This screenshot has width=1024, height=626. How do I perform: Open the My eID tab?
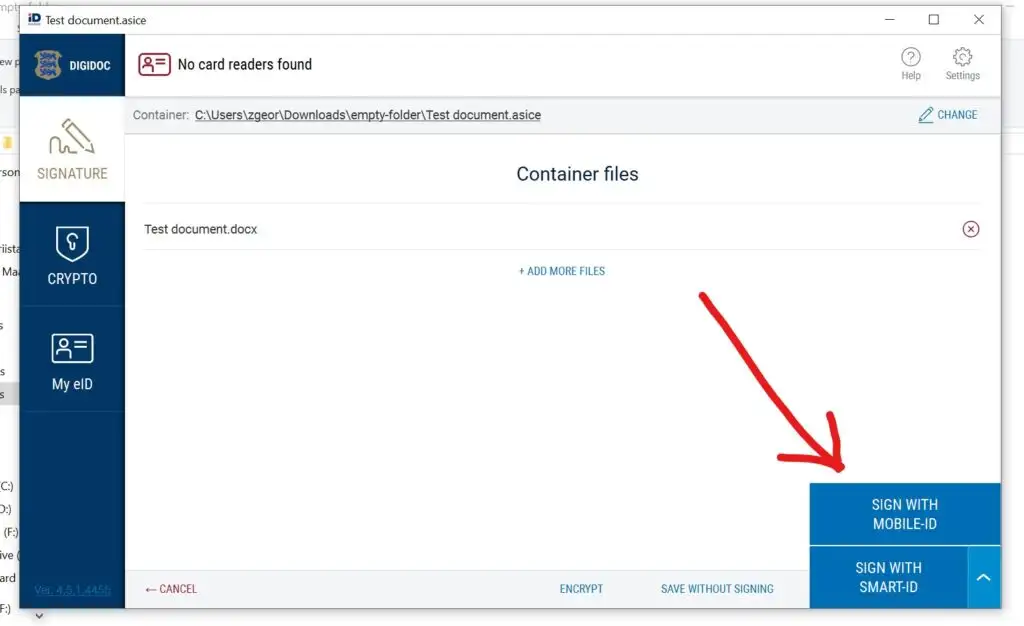(x=71, y=360)
